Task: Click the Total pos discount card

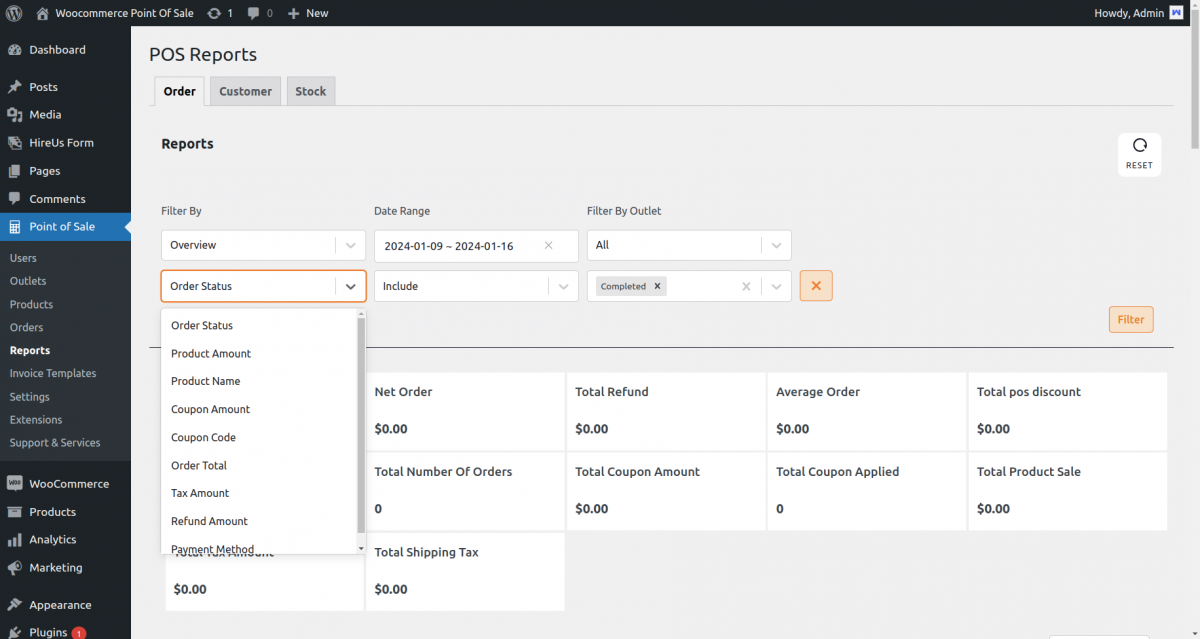Action: point(1067,411)
